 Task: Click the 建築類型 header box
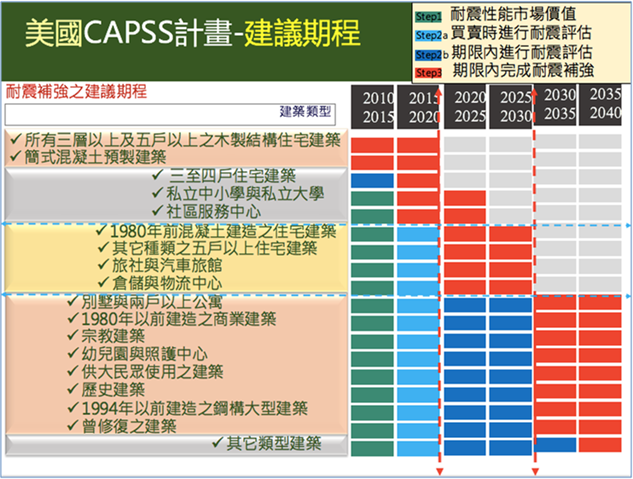tap(170, 115)
